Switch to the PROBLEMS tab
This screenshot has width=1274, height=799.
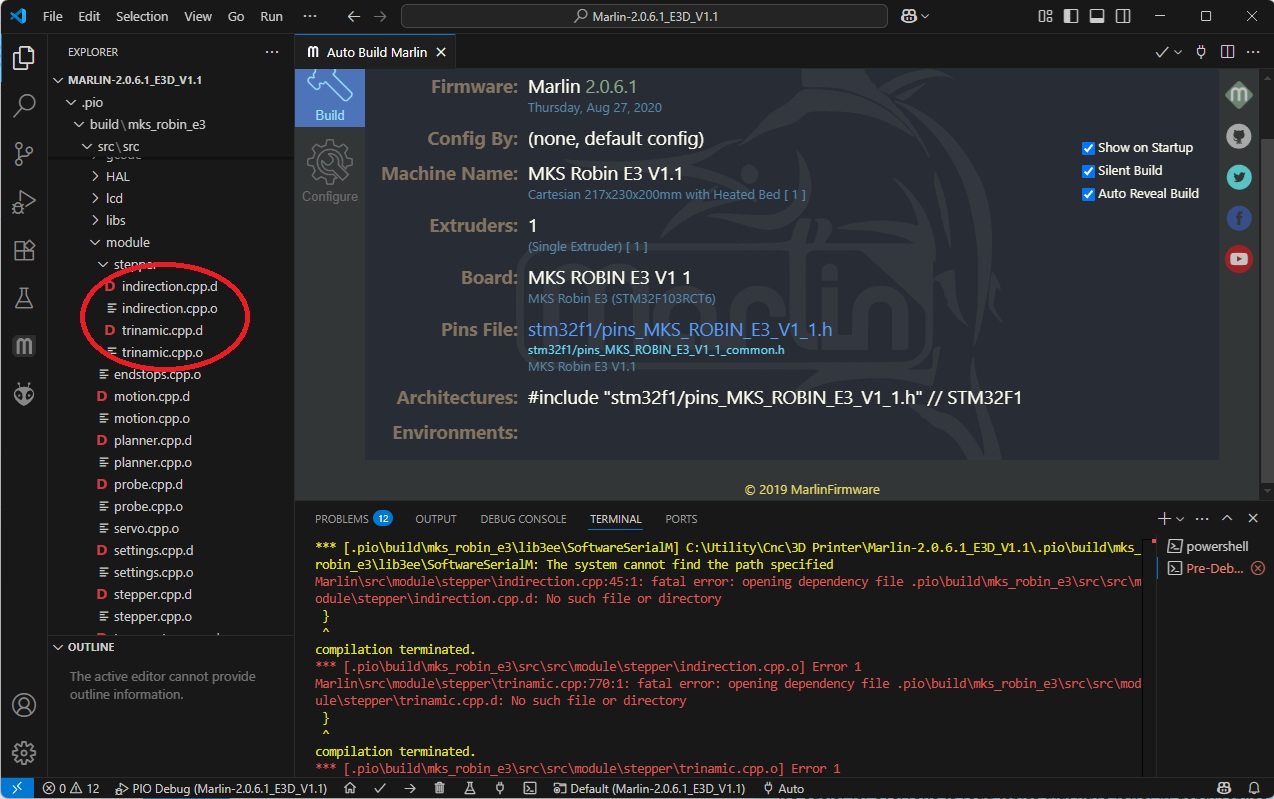point(352,519)
